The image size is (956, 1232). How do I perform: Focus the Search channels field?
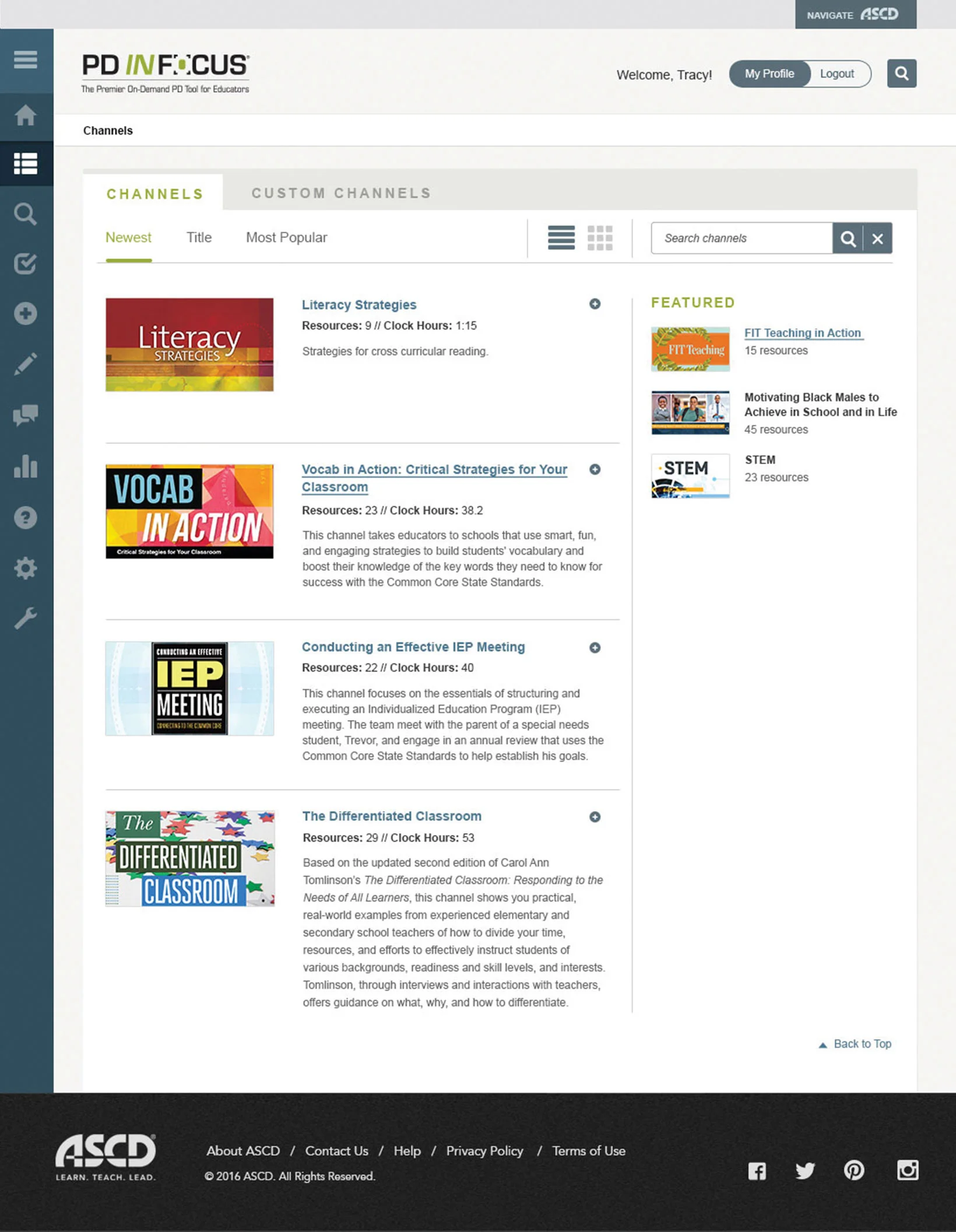coord(742,238)
